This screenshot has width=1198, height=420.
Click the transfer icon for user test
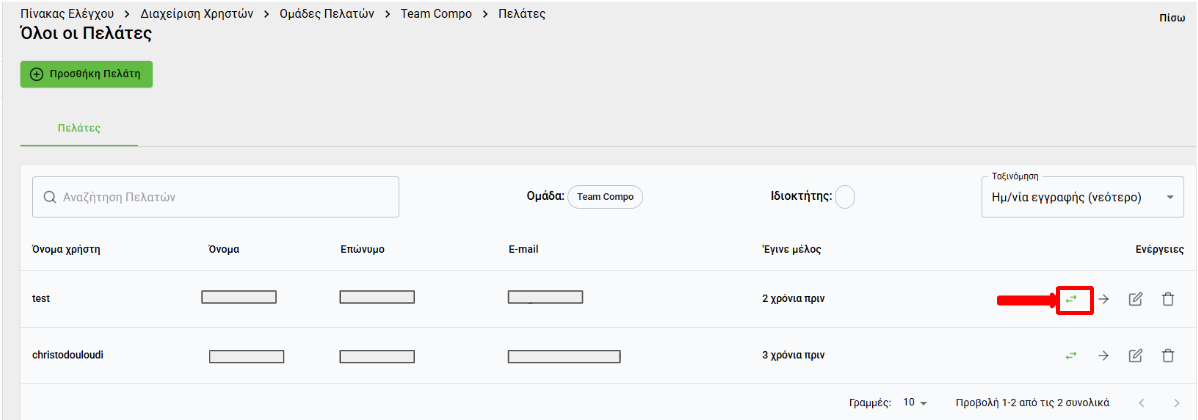pyautogui.click(x=1072, y=299)
